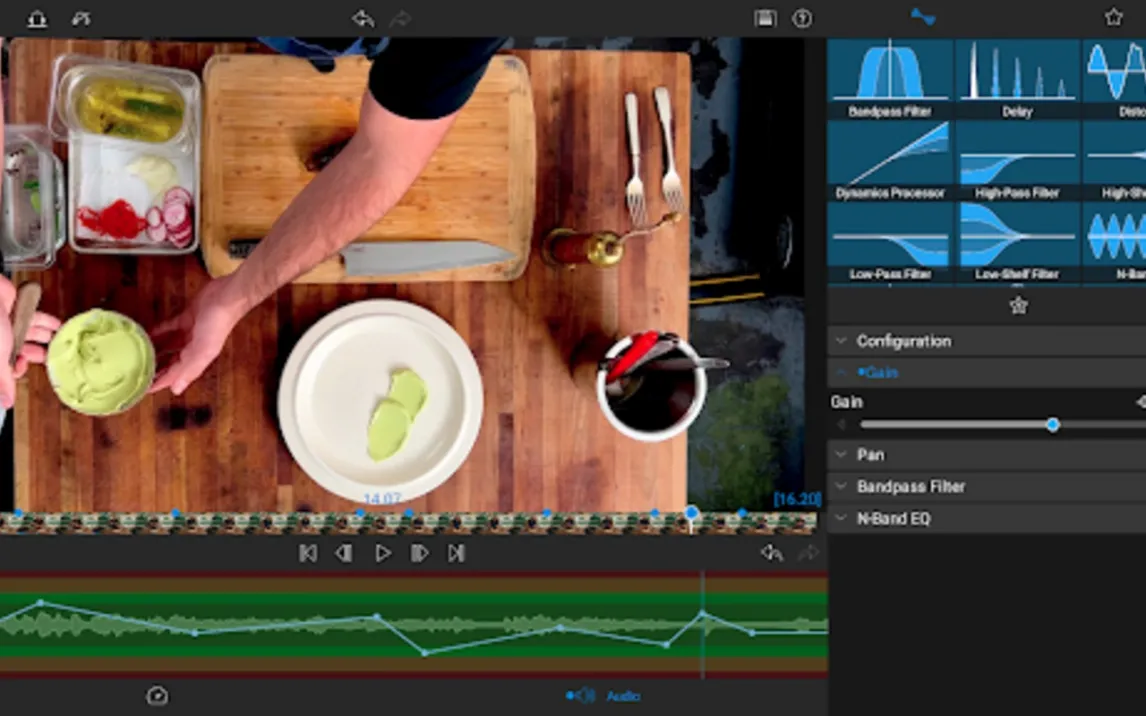The image size is (1146, 716).
Task: Click the save disk icon
Action: pos(765,18)
